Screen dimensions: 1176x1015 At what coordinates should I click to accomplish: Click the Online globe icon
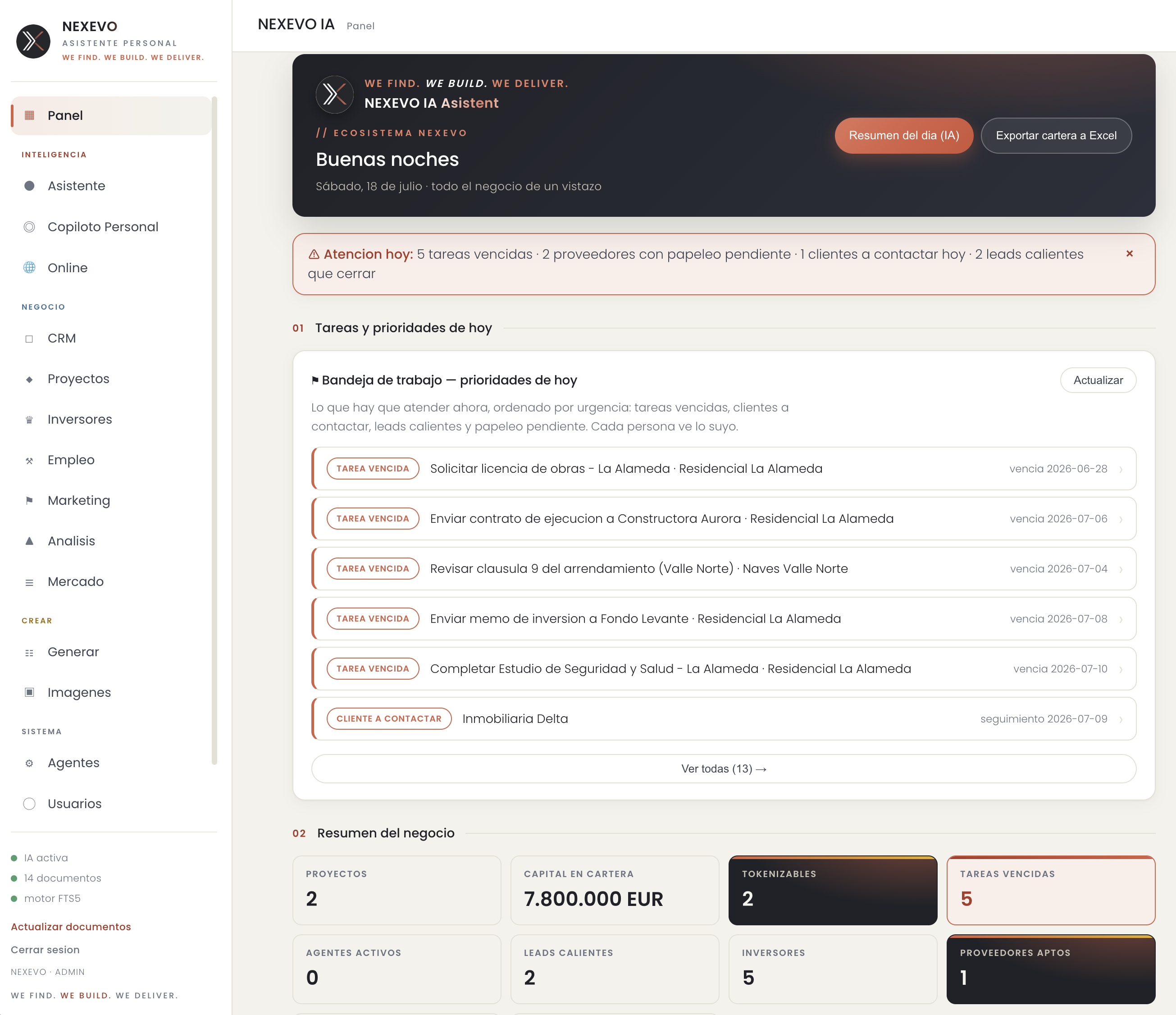30,268
